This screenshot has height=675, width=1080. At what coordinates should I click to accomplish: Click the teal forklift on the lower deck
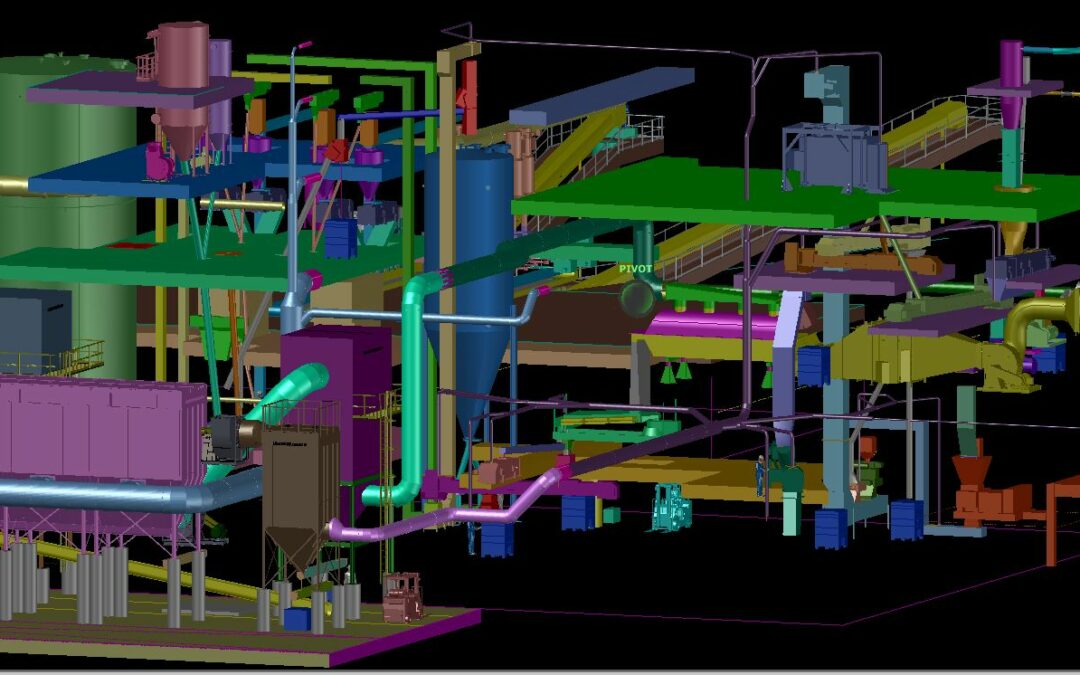[x=672, y=510]
